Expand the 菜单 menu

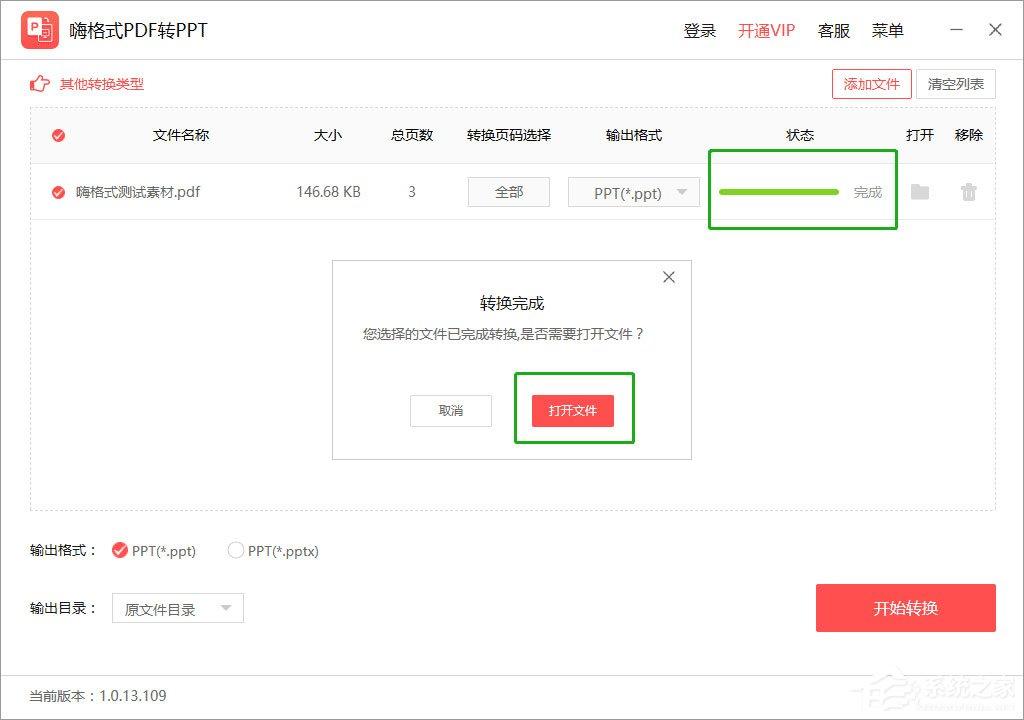[887, 31]
